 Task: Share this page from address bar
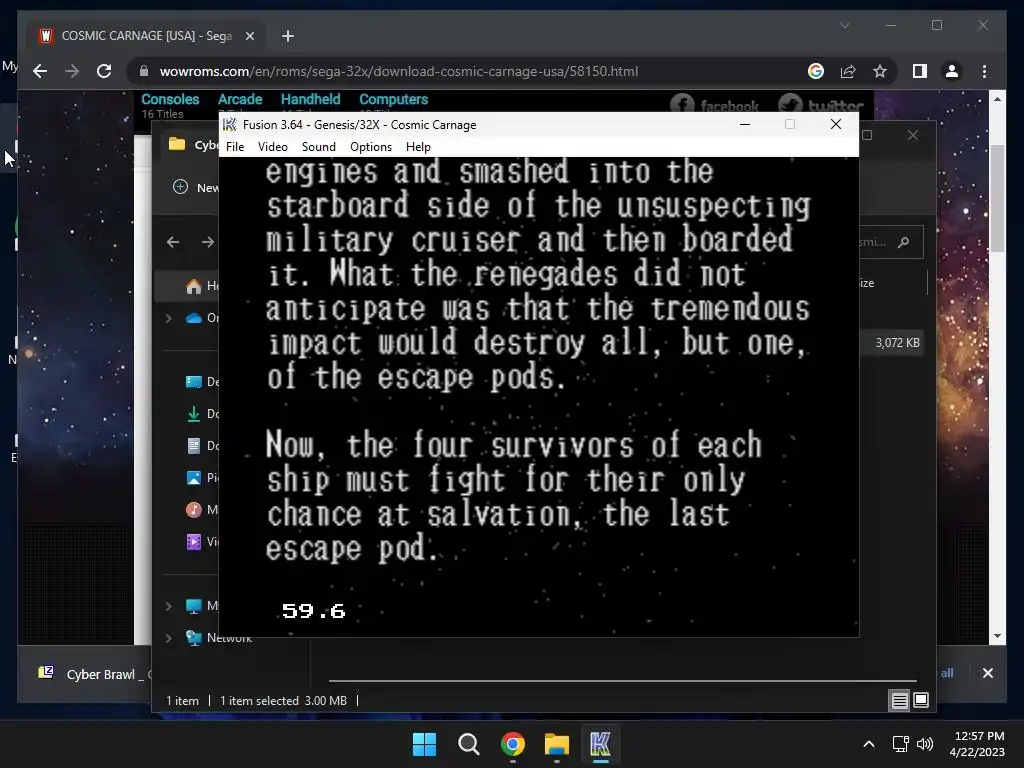tap(848, 71)
